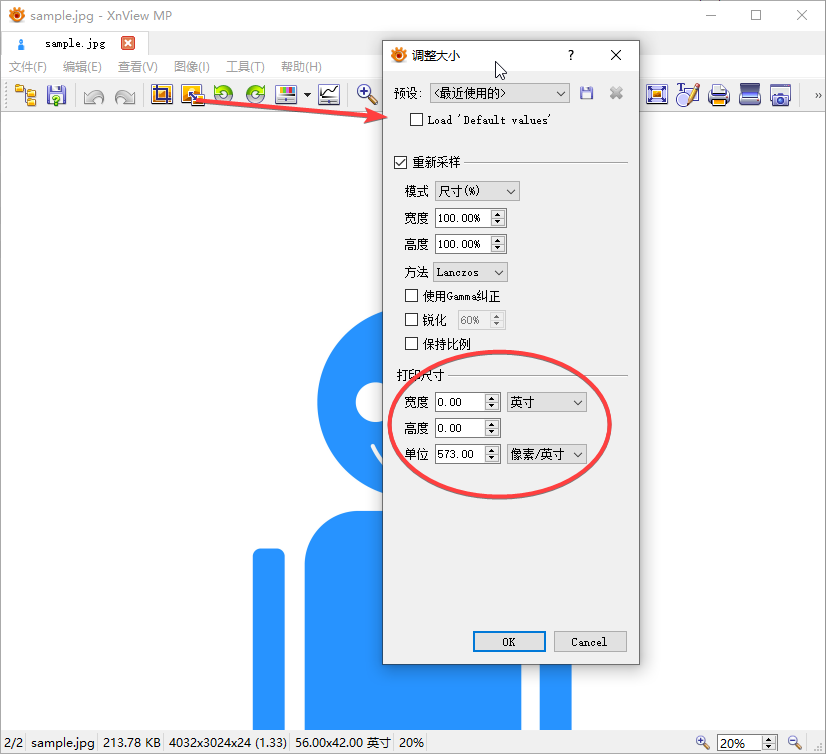Click the Undo arrow in toolbar

tap(94, 97)
